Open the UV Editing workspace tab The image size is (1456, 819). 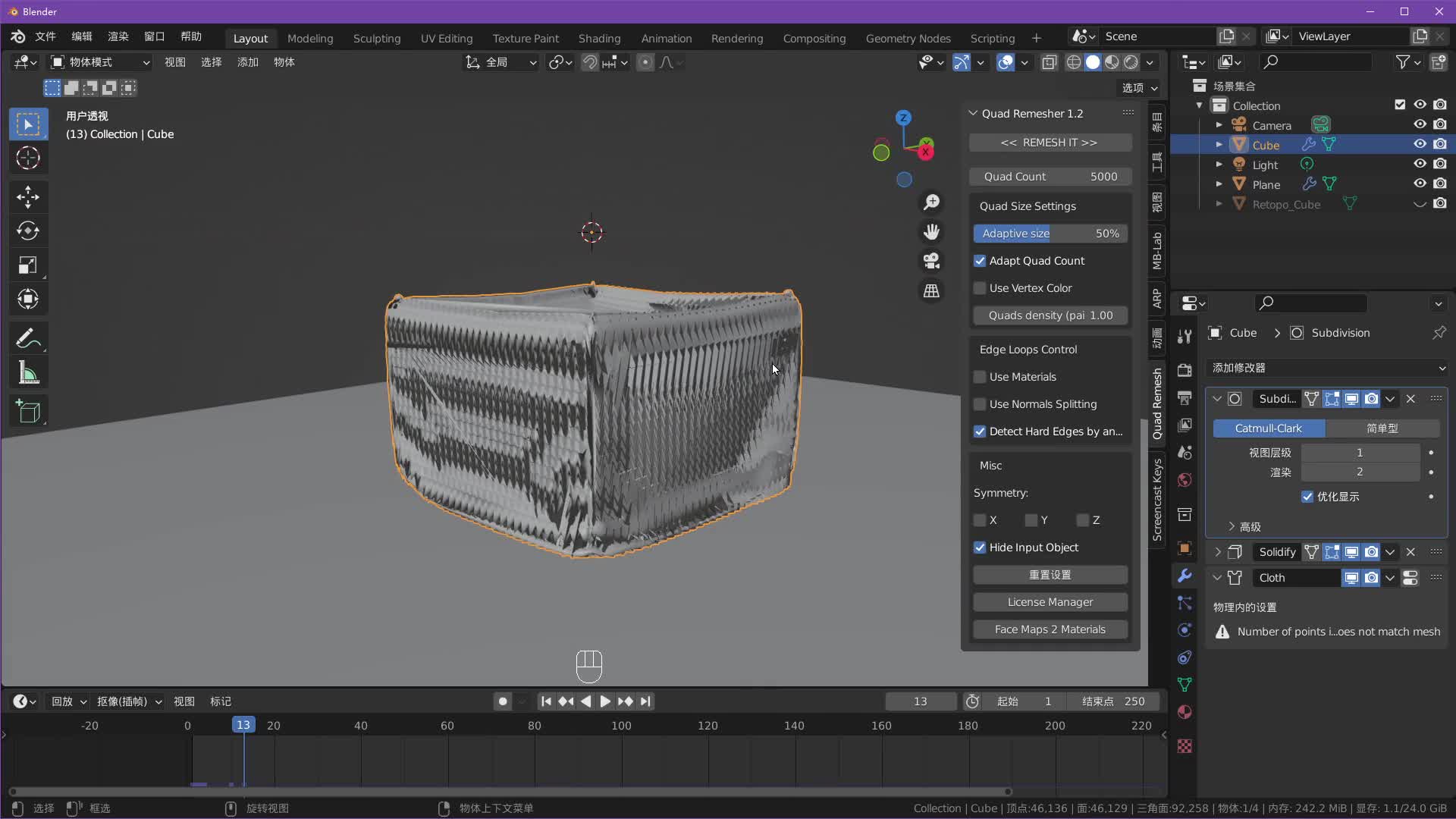tap(446, 38)
